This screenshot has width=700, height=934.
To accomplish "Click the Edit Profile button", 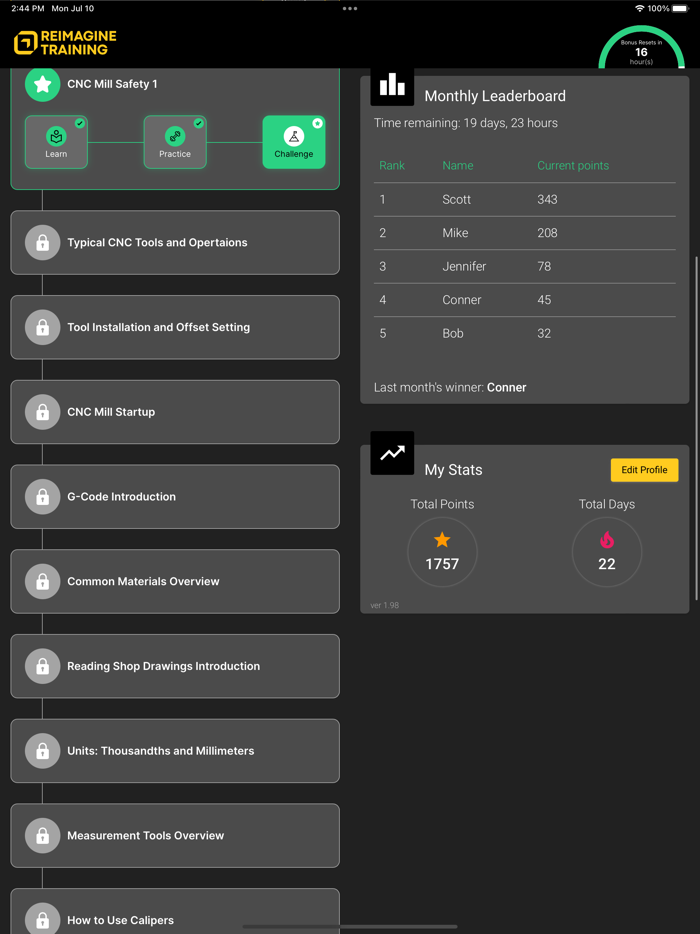I will pos(645,470).
